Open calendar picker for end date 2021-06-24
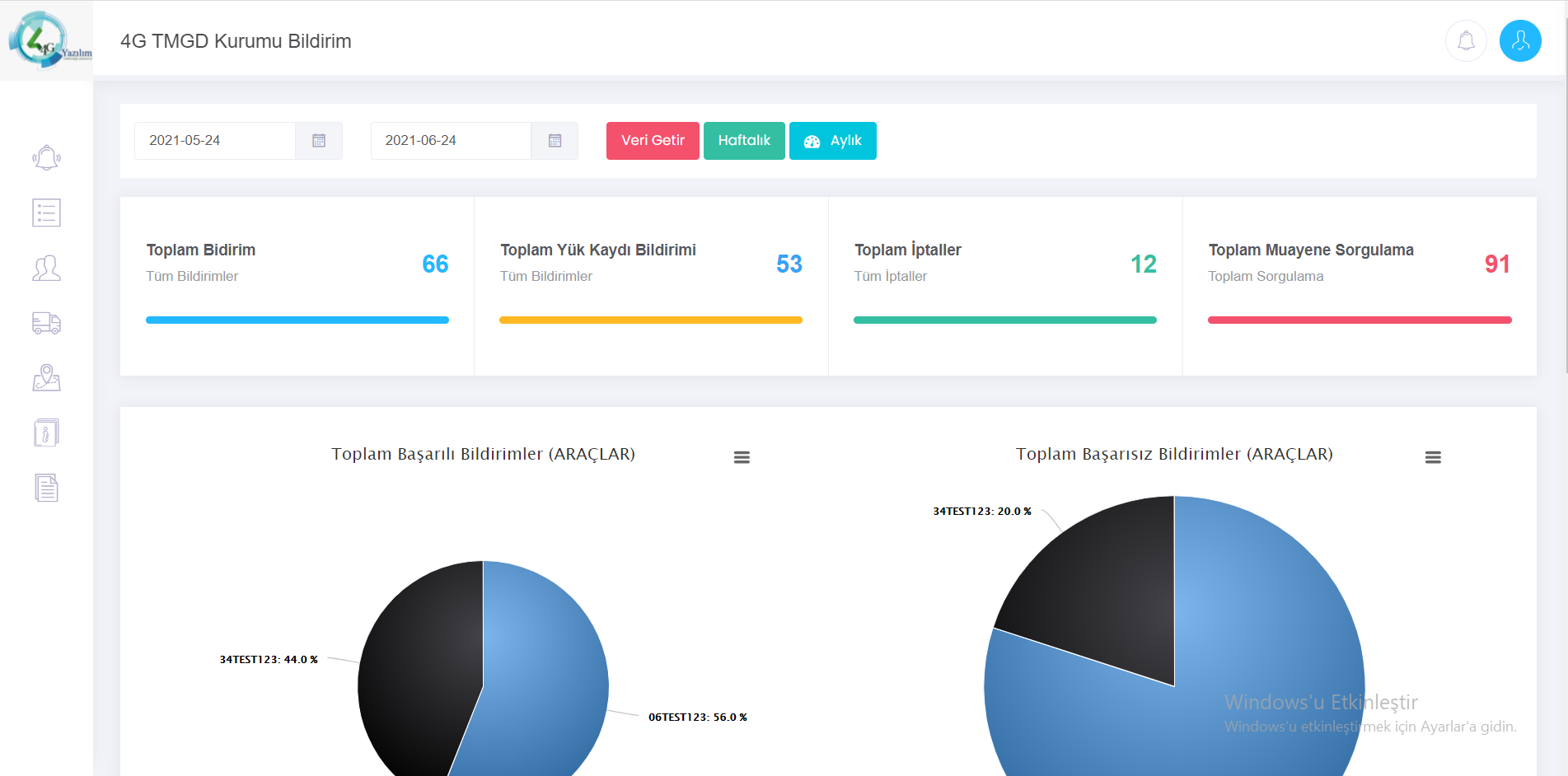Viewport: 1568px width, 776px height. (555, 141)
